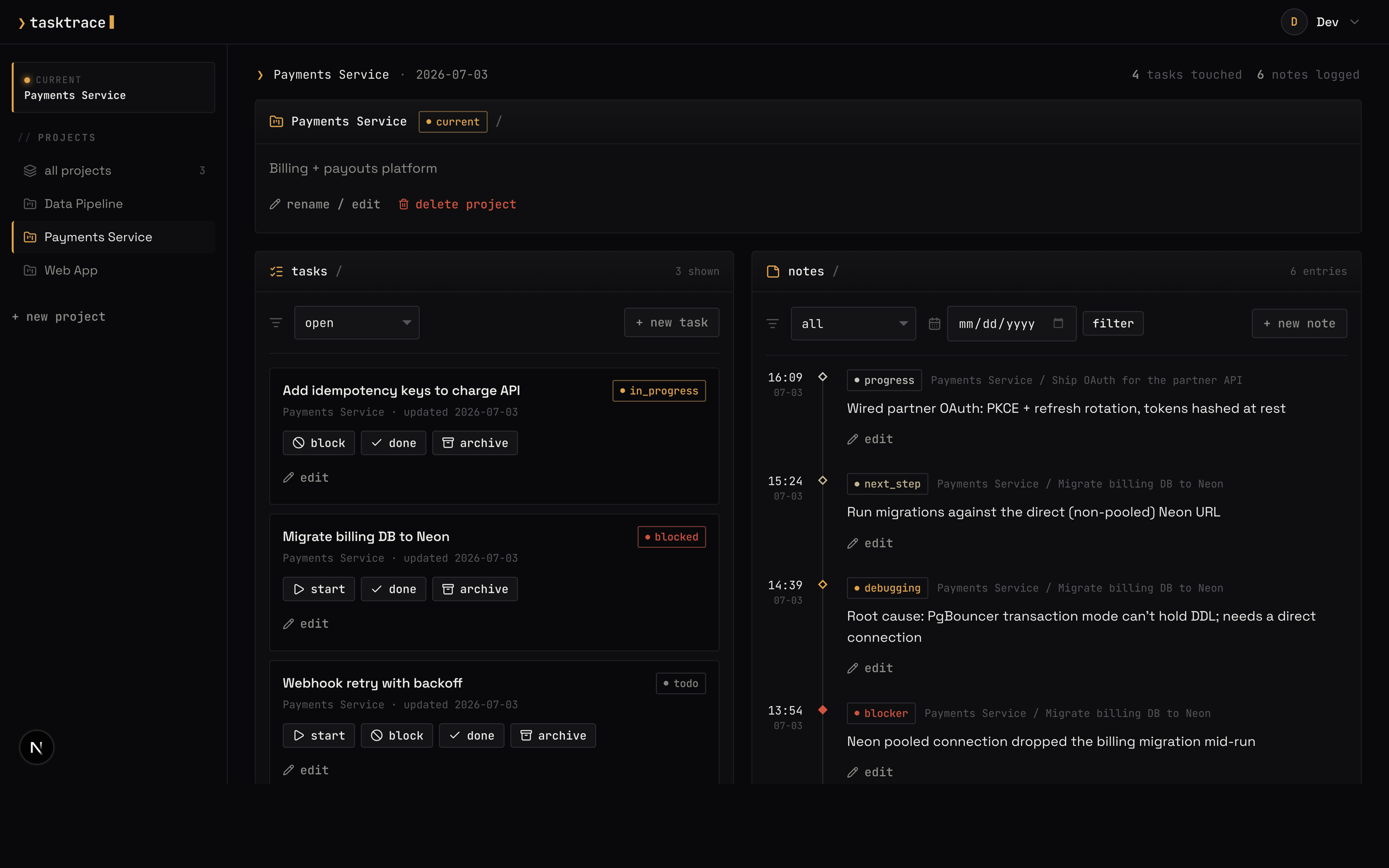Click rename / edit project
The image size is (1389, 868).
point(325,205)
